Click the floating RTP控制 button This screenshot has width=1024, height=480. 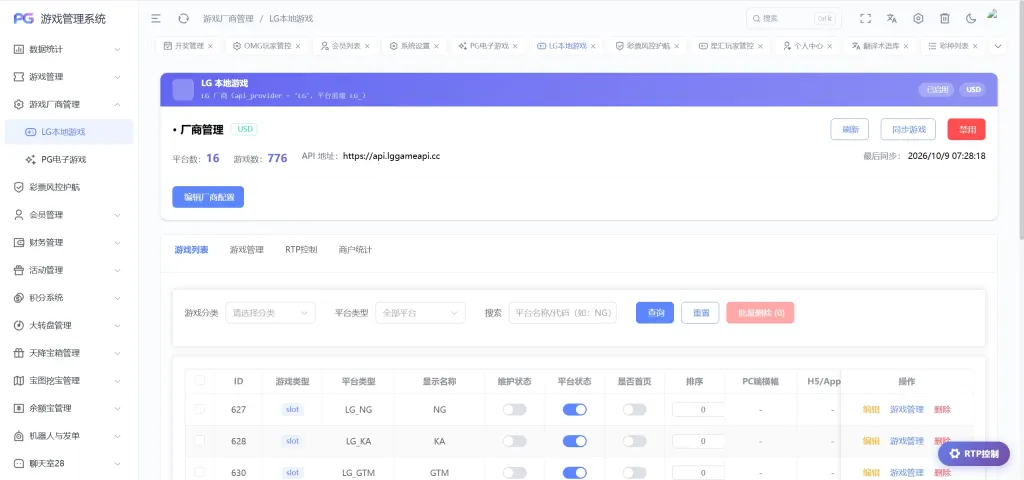coord(974,454)
